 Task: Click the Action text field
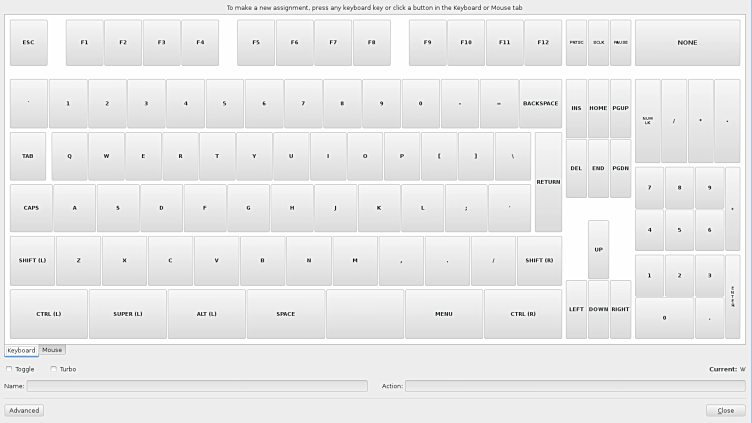(x=574, y=386)
